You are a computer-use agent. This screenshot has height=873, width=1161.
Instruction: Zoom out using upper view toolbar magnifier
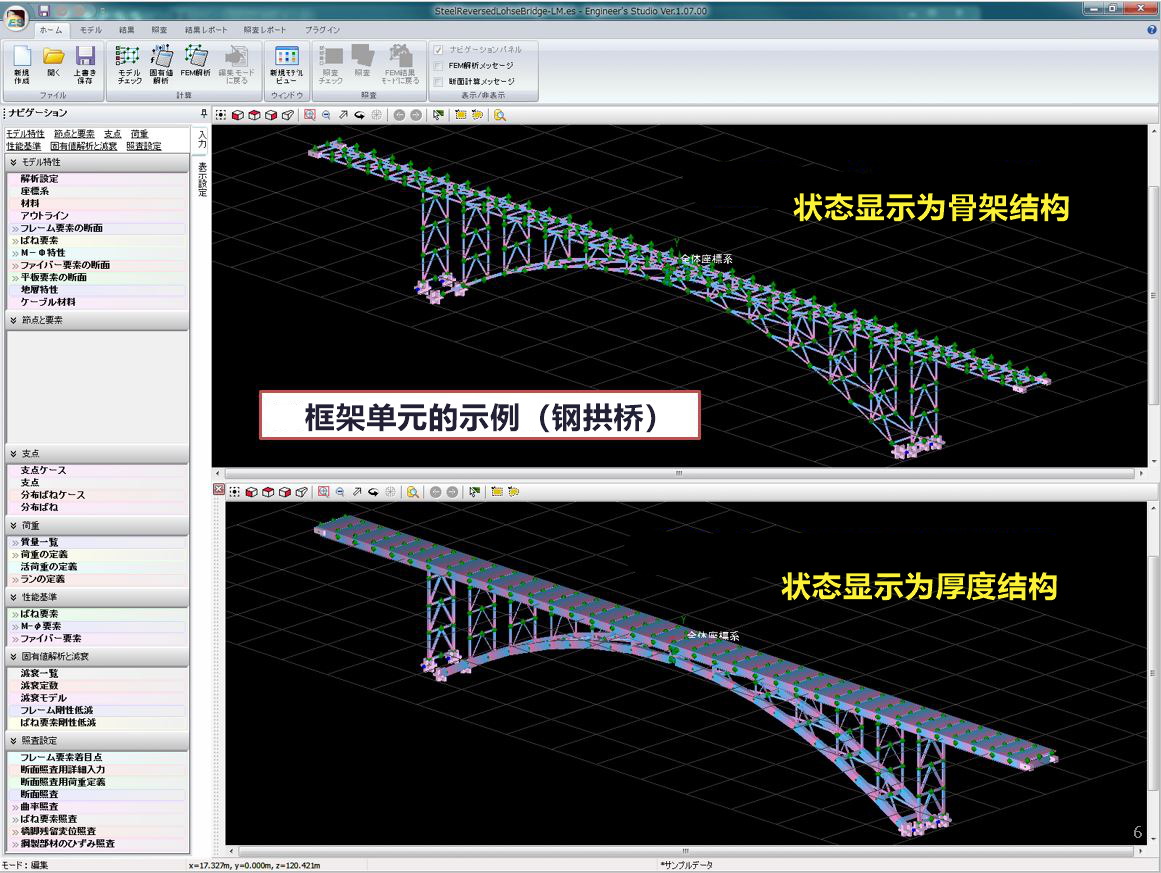[x=326, y=115]
